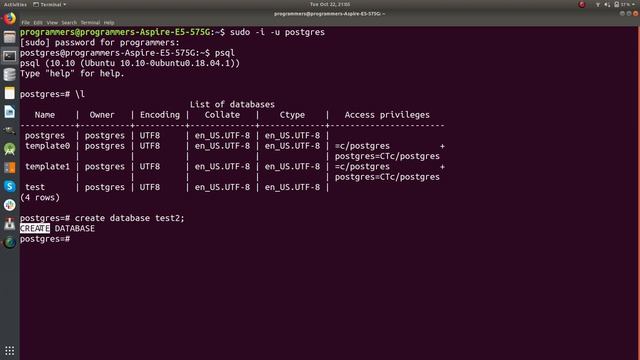Image resolution: width=640 pixels, height=360 pixels.
Task: Click 'List of databases' heading
Action: pyautogui.click(x=232, y=104)
